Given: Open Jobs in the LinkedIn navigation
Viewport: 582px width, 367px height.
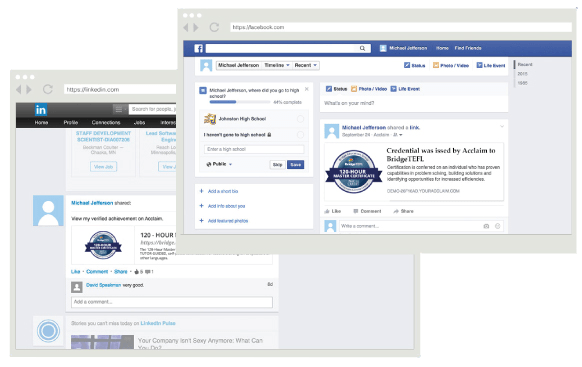Looking at the screenshot, I should (x=139, y=122).
